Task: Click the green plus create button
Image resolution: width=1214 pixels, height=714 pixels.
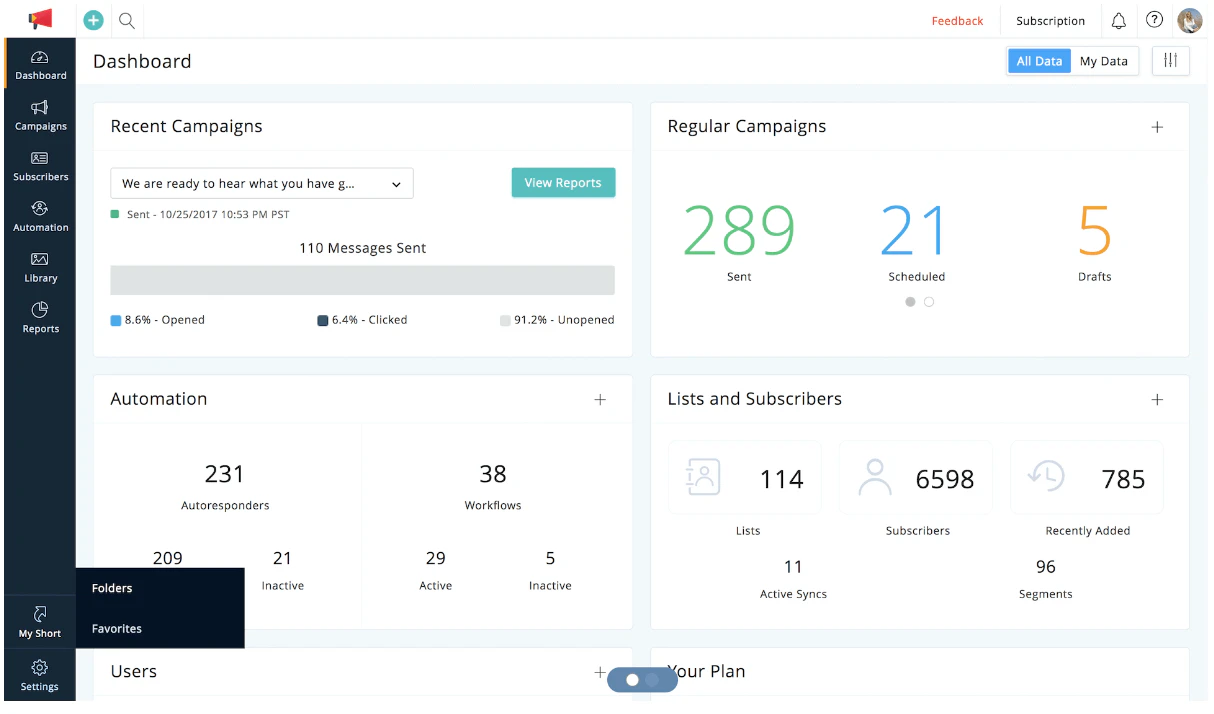Action: (93, 20)
